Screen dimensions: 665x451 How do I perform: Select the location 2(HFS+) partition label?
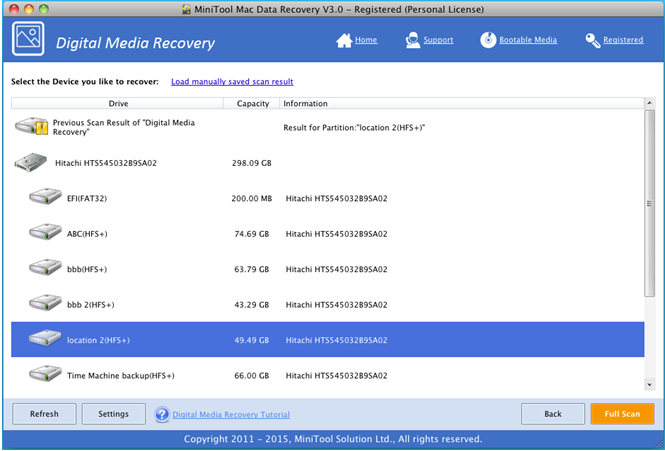click(x=98, y=340)
